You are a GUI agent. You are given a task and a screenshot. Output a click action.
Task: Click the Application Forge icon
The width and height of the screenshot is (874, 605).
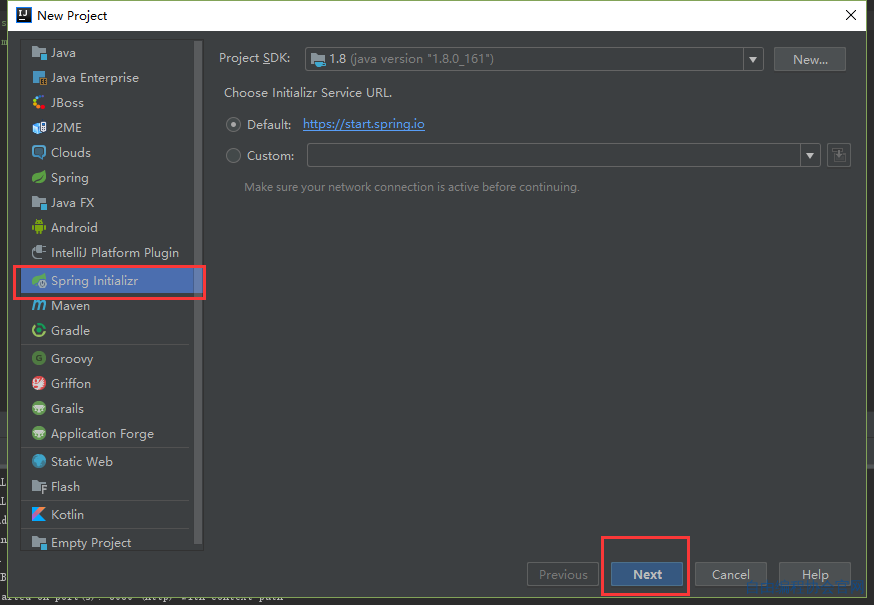click(x=39, y=434)
